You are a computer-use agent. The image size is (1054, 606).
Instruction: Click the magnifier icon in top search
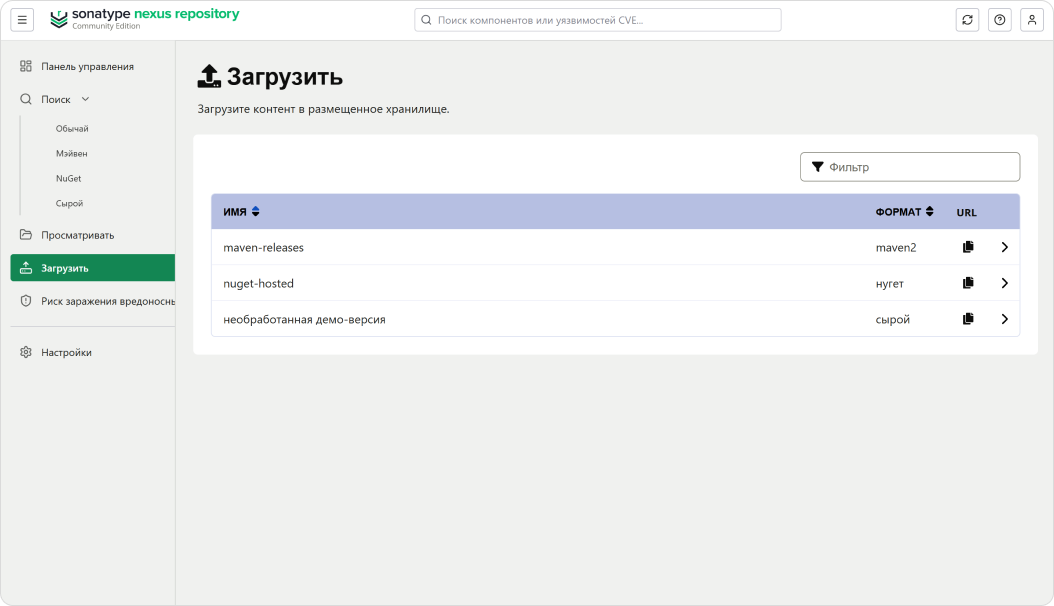(x=426, y=20)
